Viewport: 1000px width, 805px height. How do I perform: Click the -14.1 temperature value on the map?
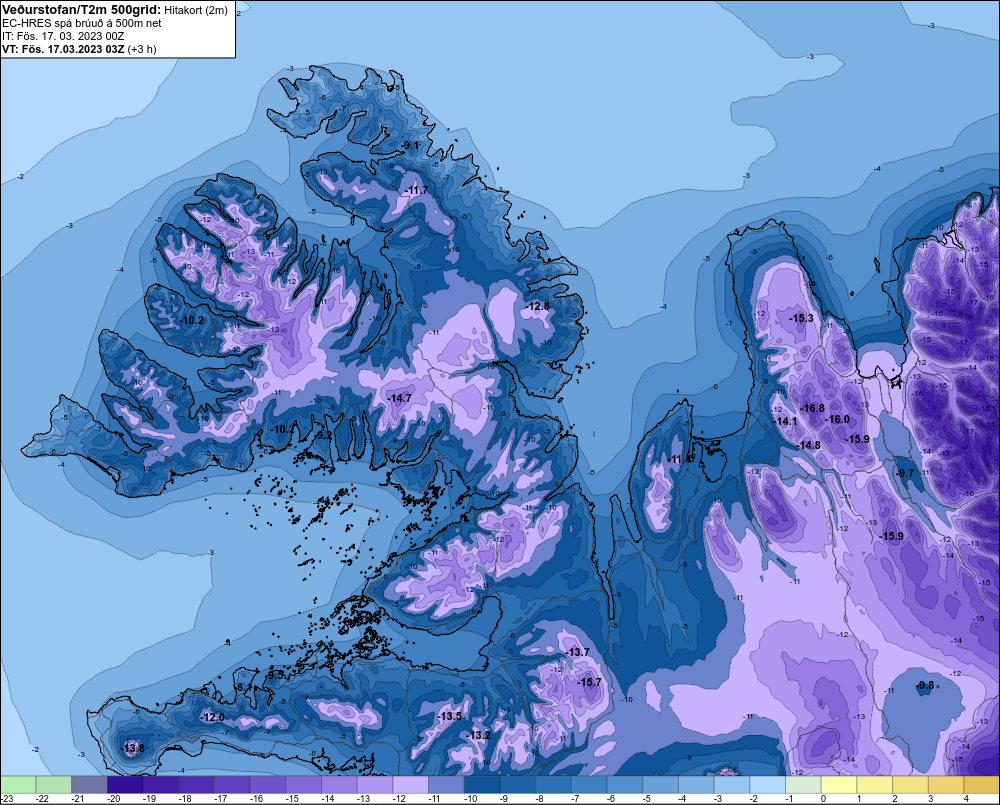pos(786,421)
